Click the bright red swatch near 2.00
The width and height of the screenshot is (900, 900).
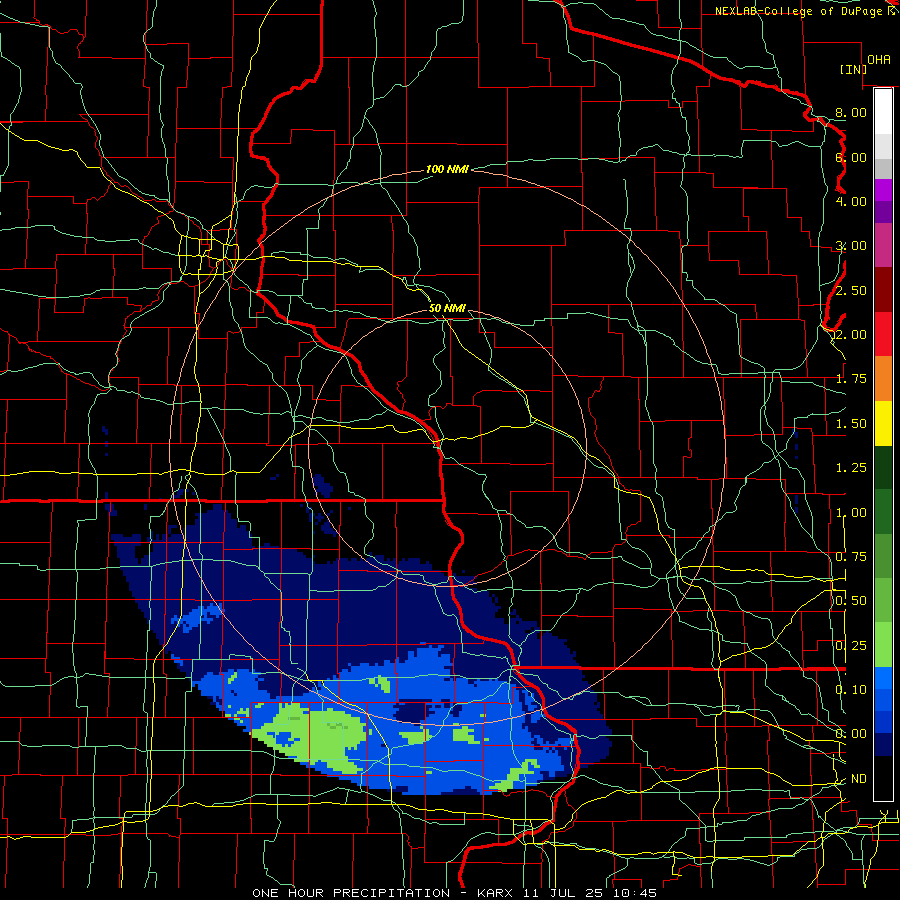click(x=883, y=334)
